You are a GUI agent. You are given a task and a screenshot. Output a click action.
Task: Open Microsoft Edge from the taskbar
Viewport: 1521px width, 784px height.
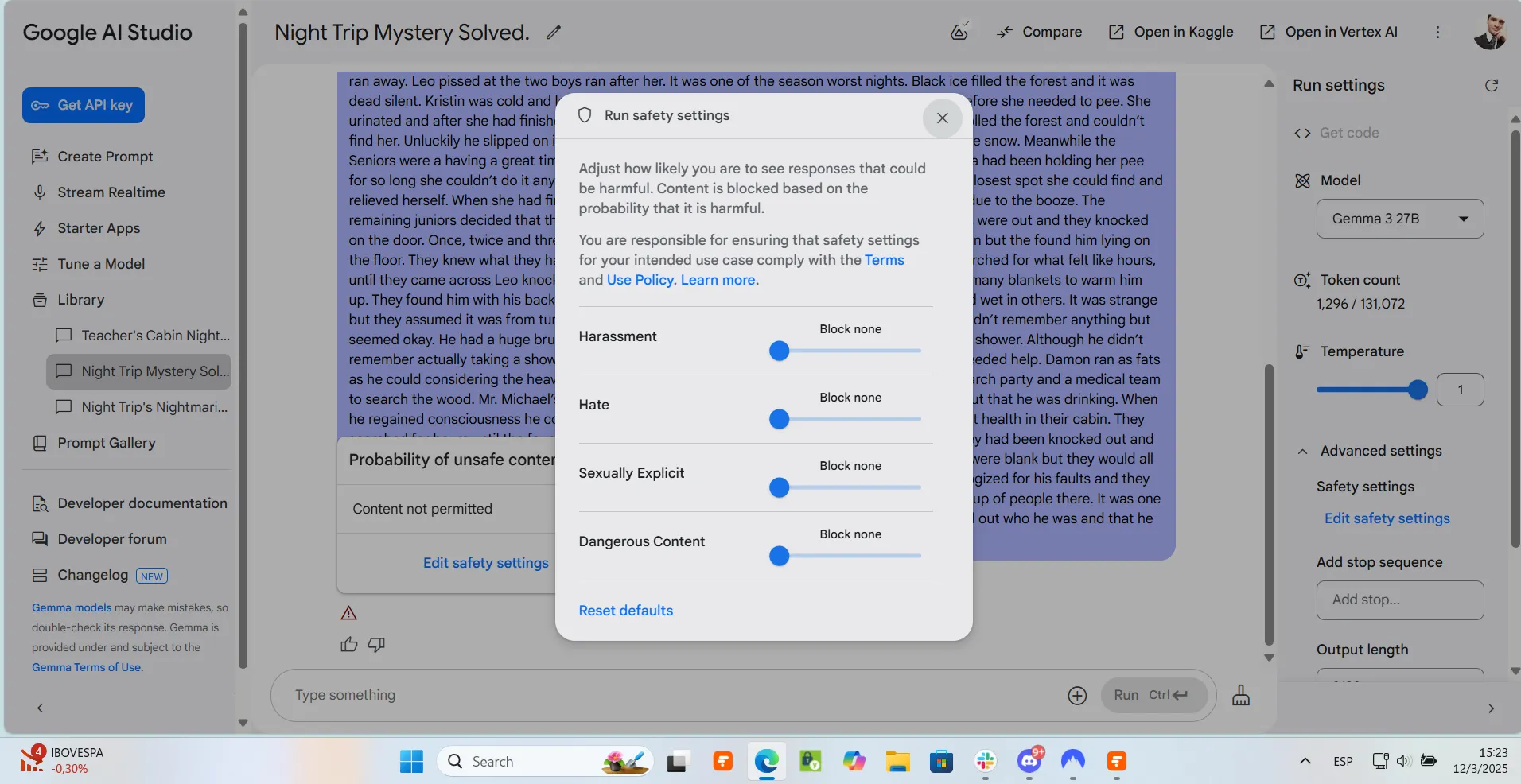[x=766, y=762]
